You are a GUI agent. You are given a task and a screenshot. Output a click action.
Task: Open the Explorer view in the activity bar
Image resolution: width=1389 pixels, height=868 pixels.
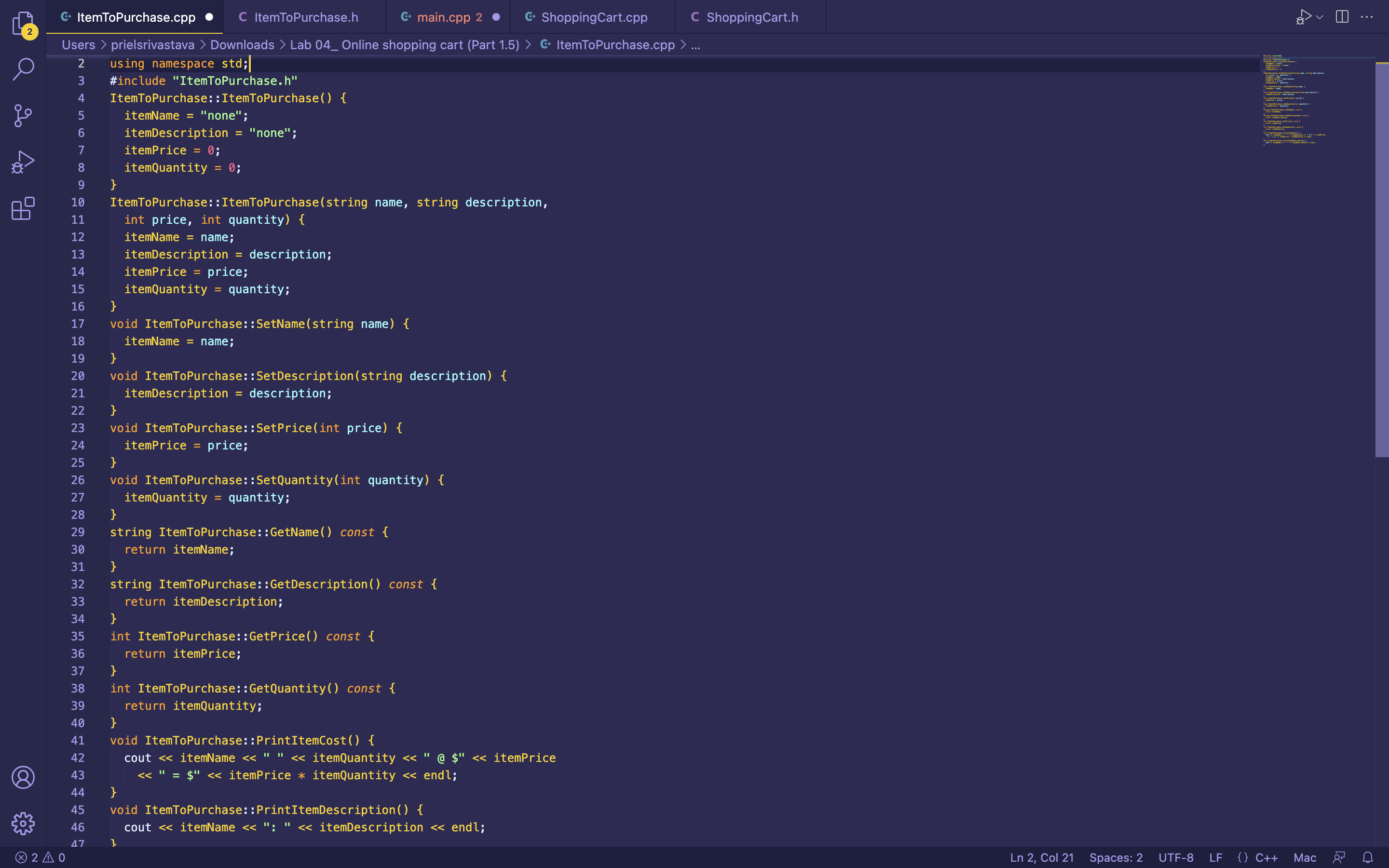(x=23, y=24)
